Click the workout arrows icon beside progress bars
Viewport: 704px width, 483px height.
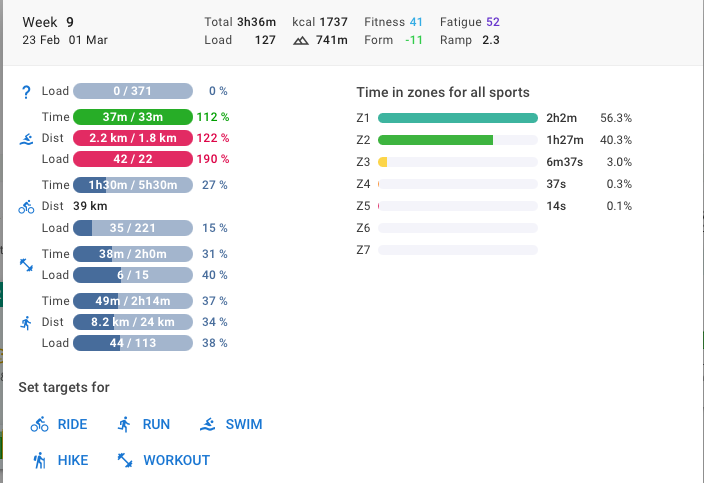[x=27, y=265]
